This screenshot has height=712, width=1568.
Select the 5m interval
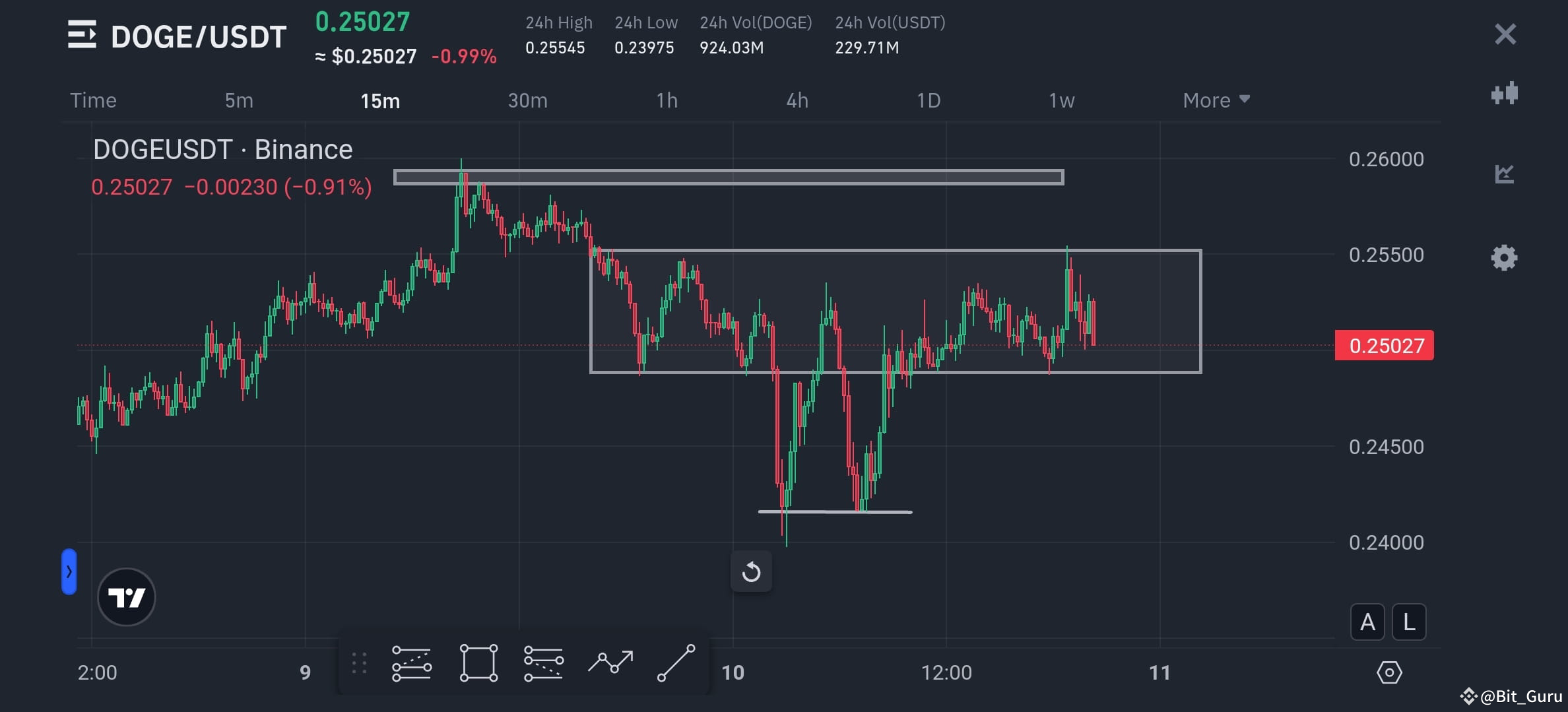(238, 100)
